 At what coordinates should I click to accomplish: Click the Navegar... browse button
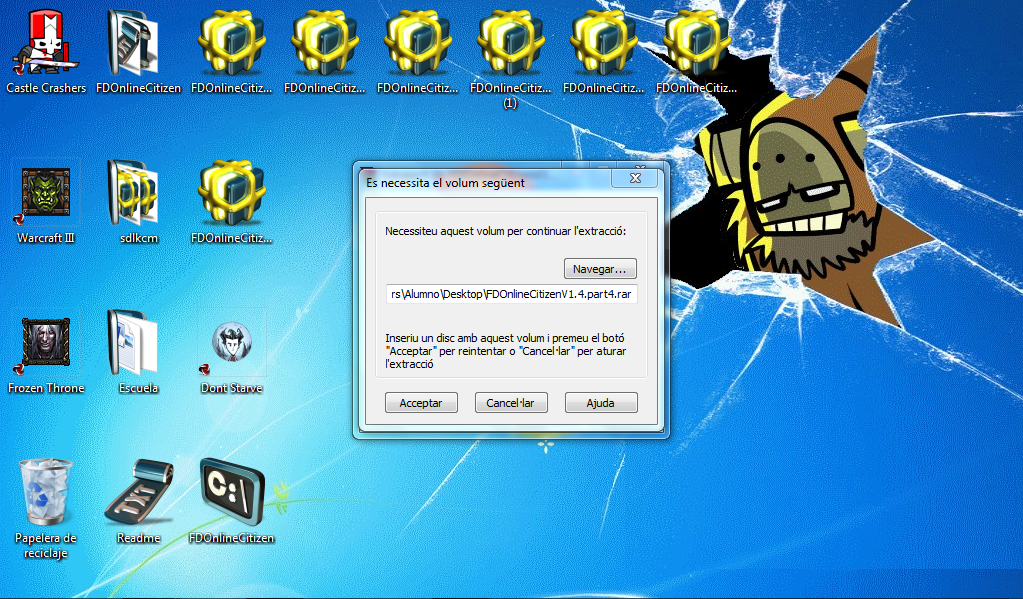600,269
